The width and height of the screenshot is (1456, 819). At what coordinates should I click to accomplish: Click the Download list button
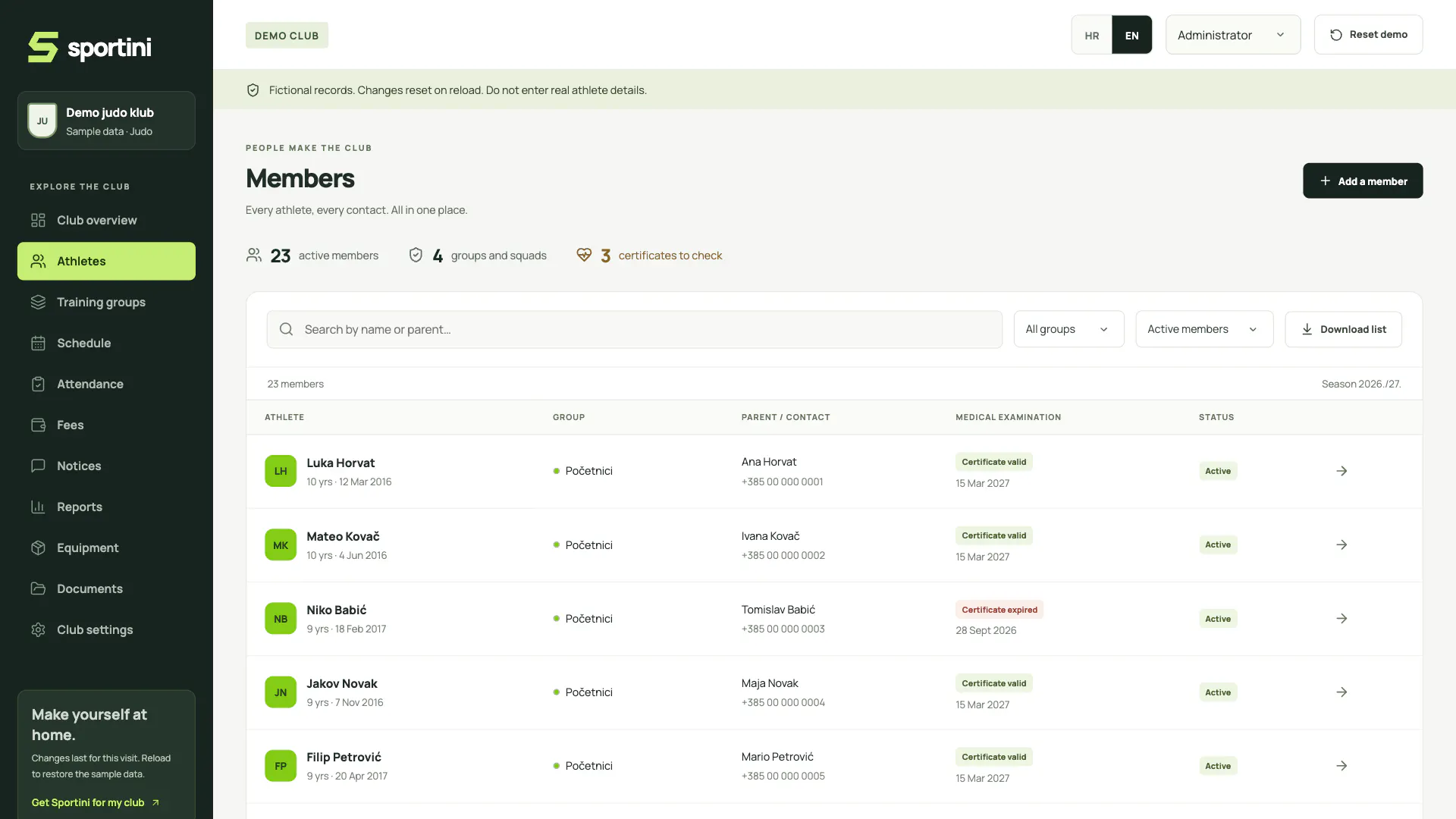pyautogui.click(x=1343, y=329)
